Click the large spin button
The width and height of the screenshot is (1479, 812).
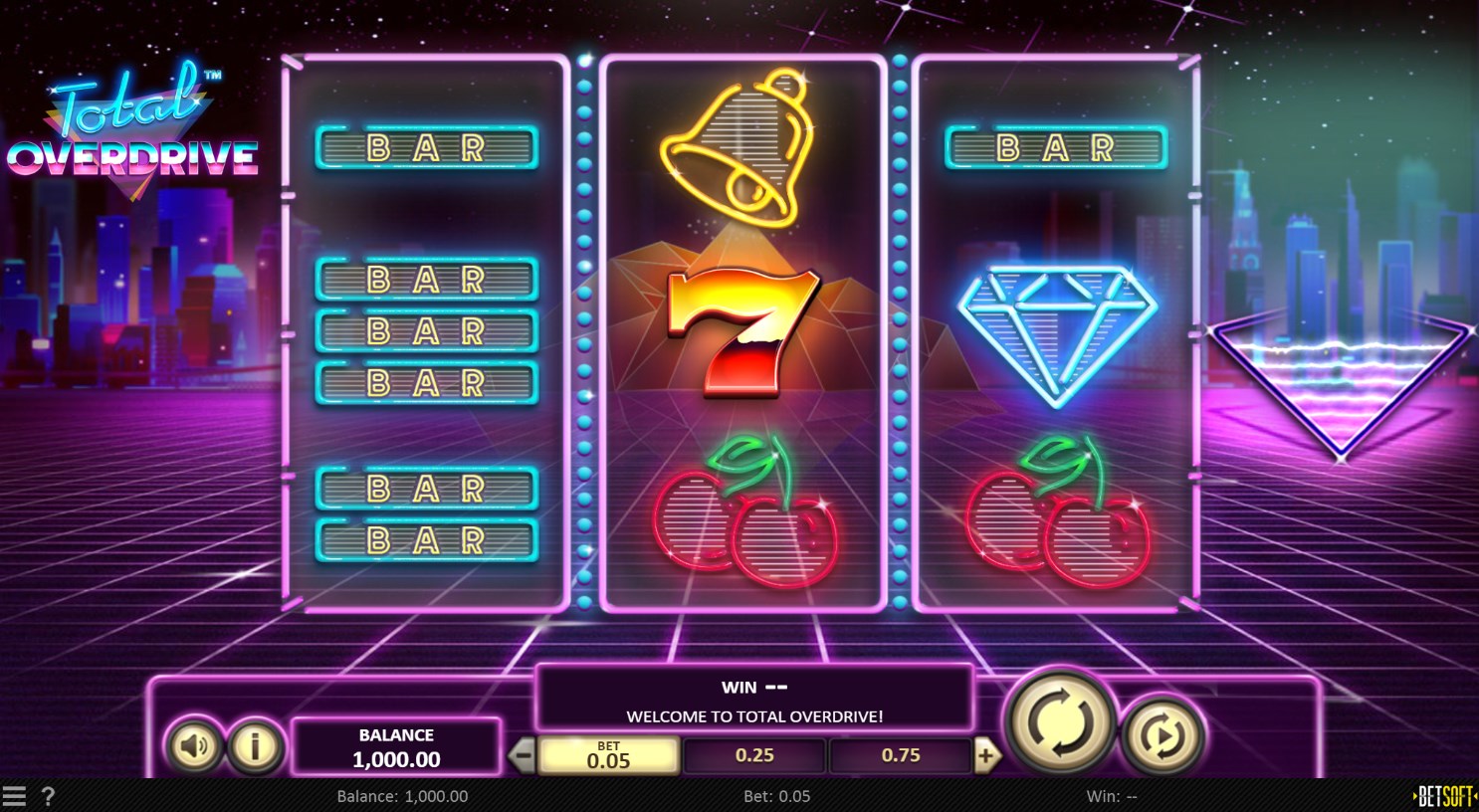(1060, 720)
